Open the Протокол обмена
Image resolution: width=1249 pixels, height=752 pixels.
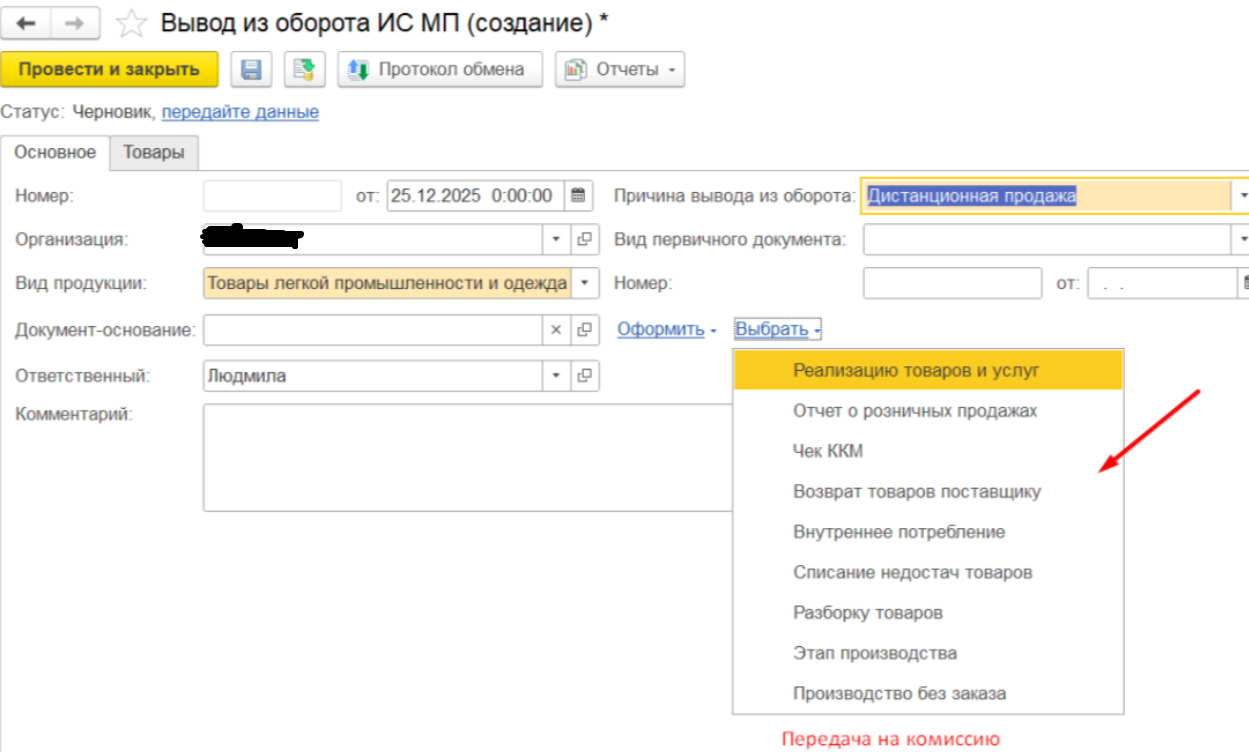[x=439, y=70]
